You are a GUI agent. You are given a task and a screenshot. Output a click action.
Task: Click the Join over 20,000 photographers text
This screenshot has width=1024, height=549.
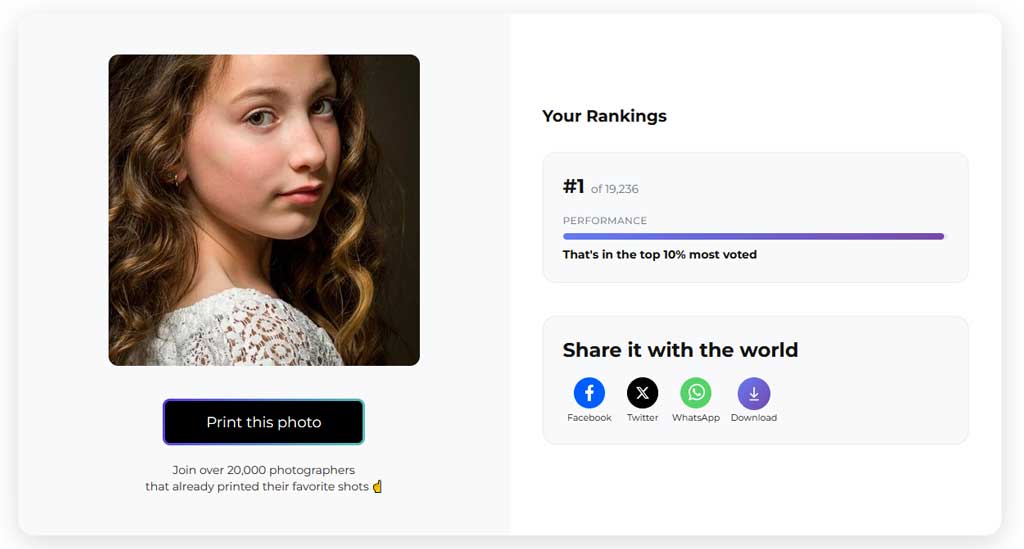[x=264, y=470]
